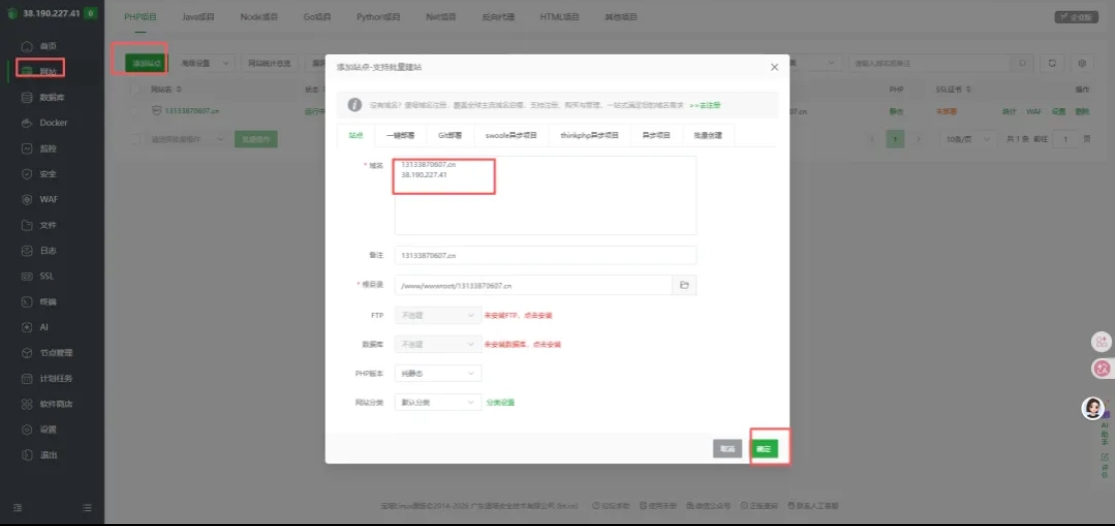This screenshot has width=1115, height=526.
Task: Click the 添加站点 button
Action: click(146, 63)
